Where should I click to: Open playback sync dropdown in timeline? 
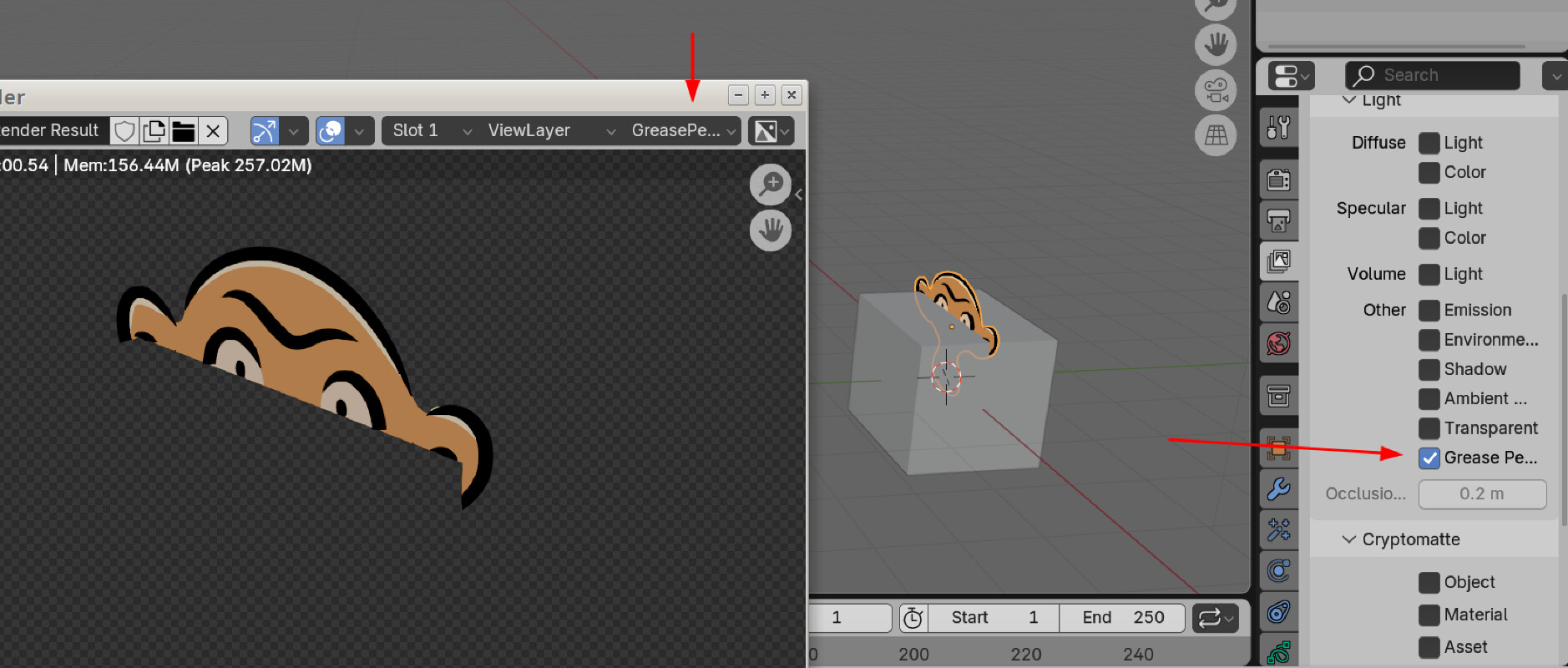coord(1216,618)
